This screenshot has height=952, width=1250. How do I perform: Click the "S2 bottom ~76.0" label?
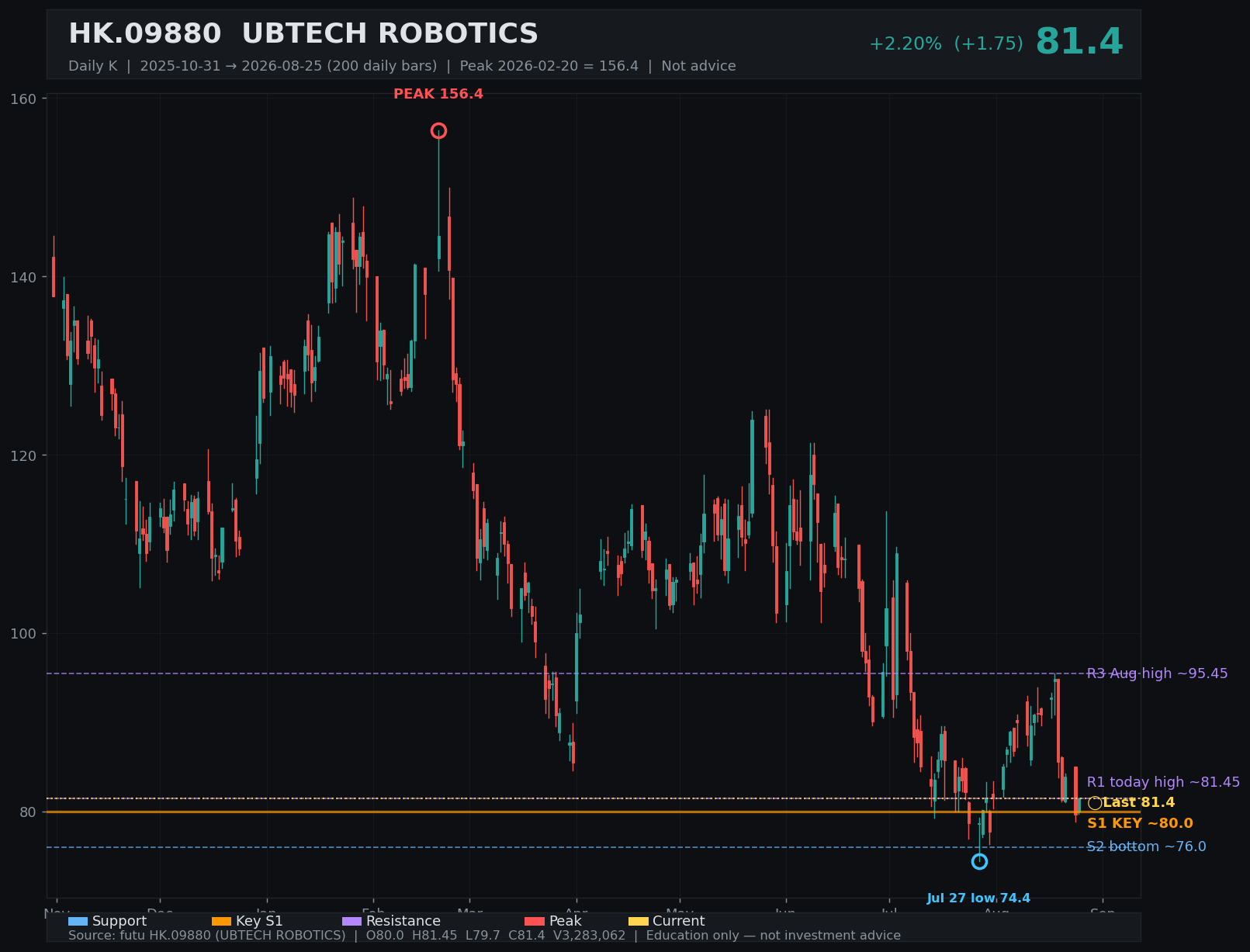(1146, 846)
